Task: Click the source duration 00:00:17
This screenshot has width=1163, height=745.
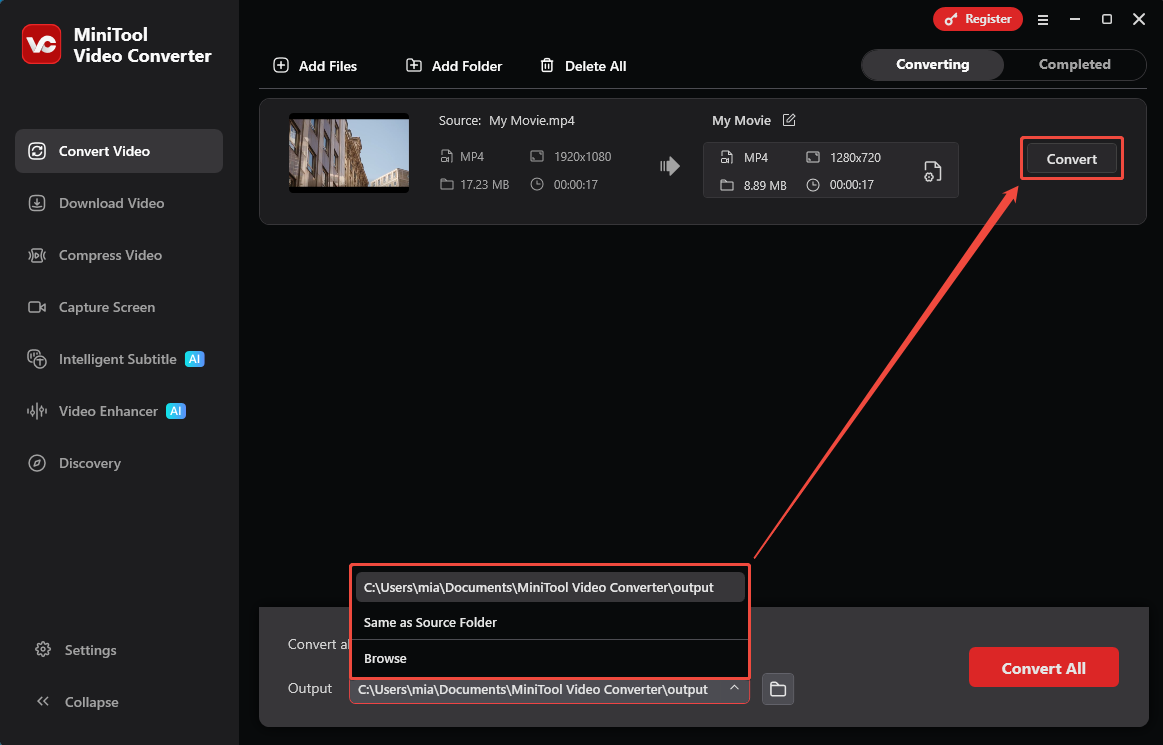Action: coord(576,185)
